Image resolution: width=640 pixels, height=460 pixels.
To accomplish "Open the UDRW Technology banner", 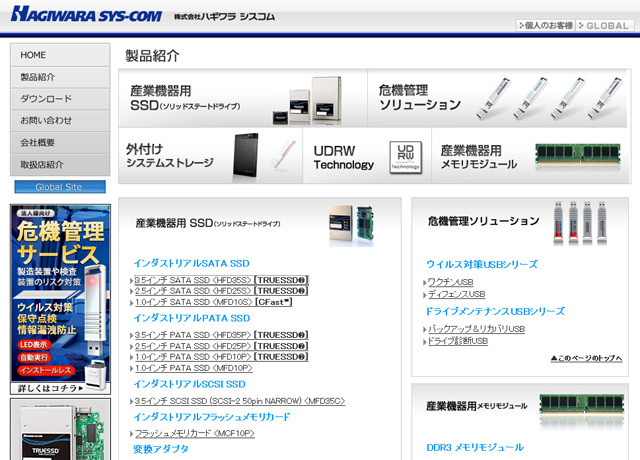I will [367, 156].
